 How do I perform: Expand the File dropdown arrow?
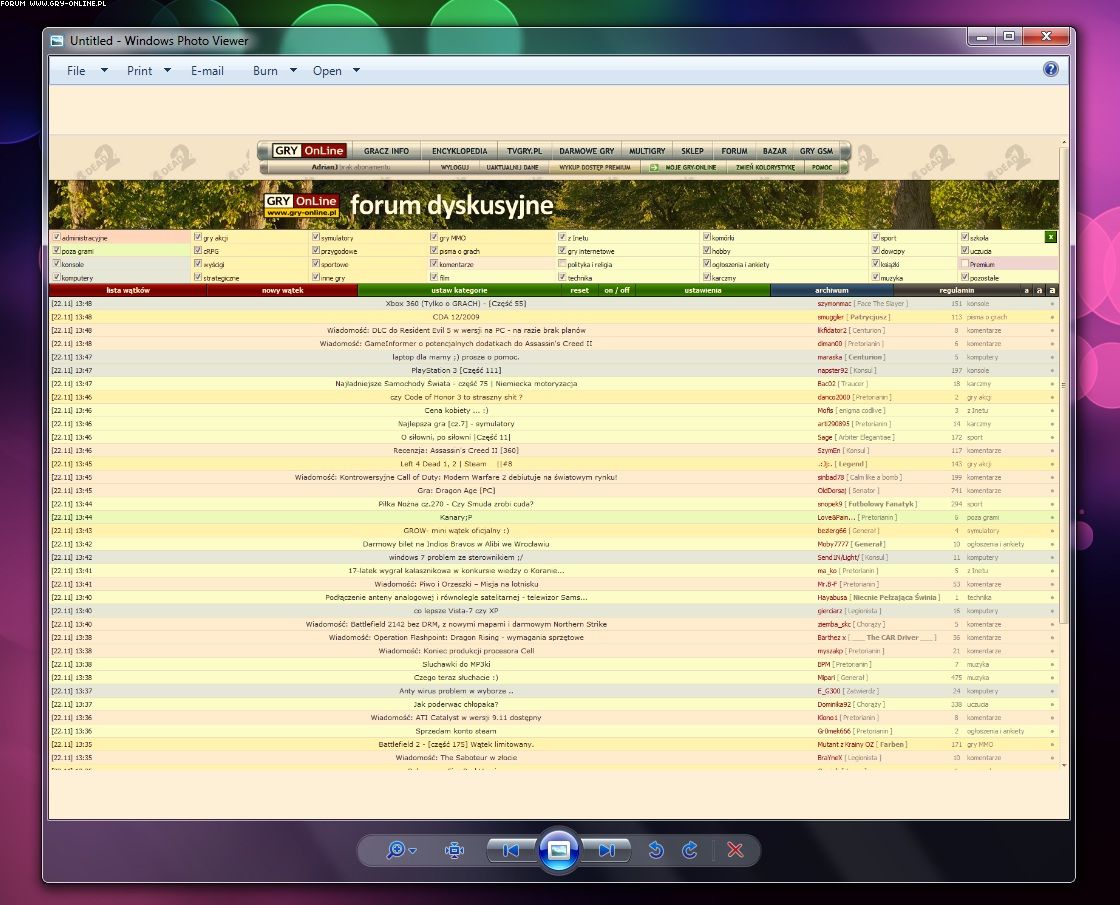click(x=104, y=70)
